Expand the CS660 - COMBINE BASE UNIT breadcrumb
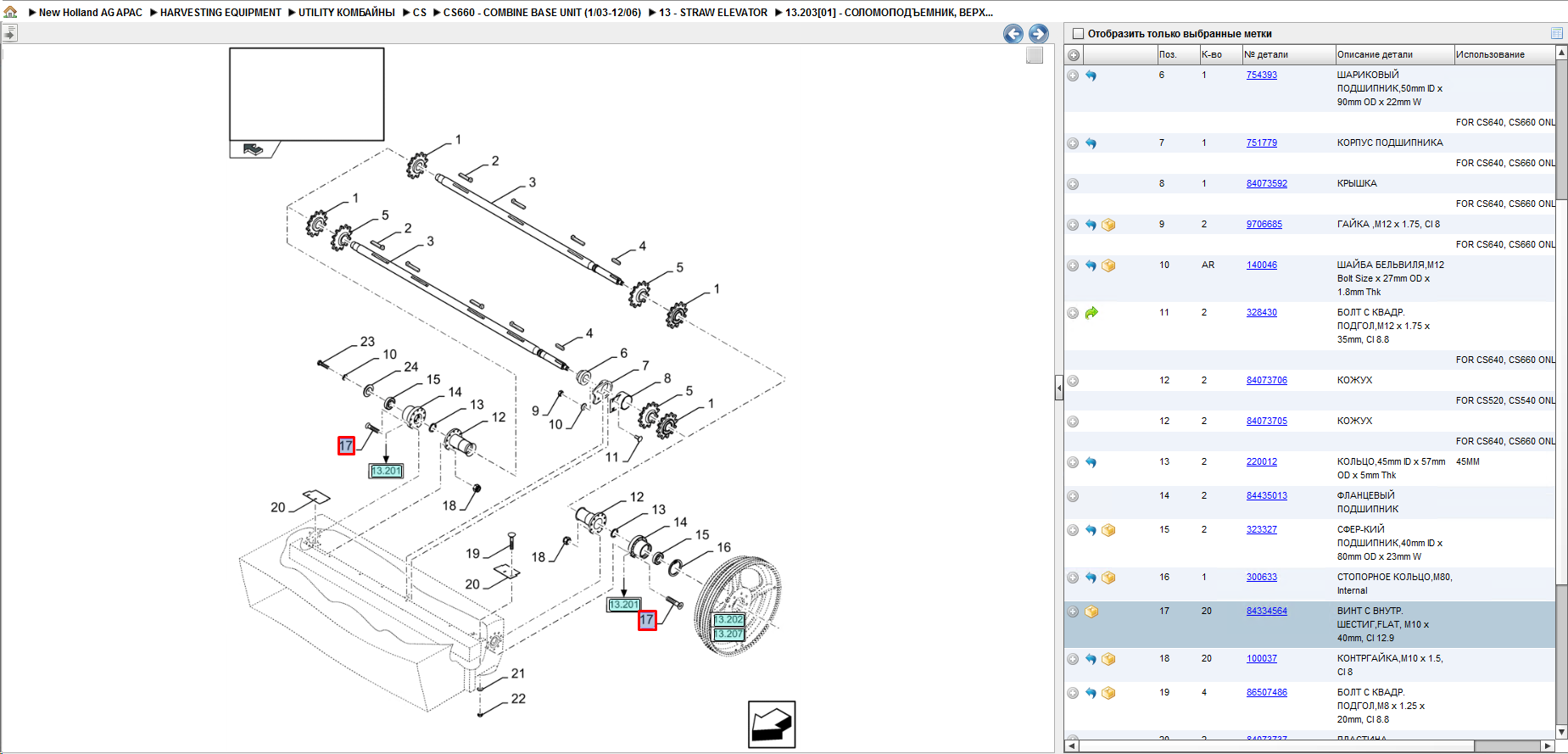 [436, 13]
